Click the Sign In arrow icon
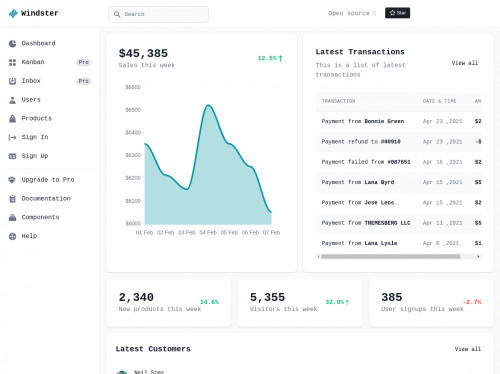500x374 pixels. click(12, 137)
